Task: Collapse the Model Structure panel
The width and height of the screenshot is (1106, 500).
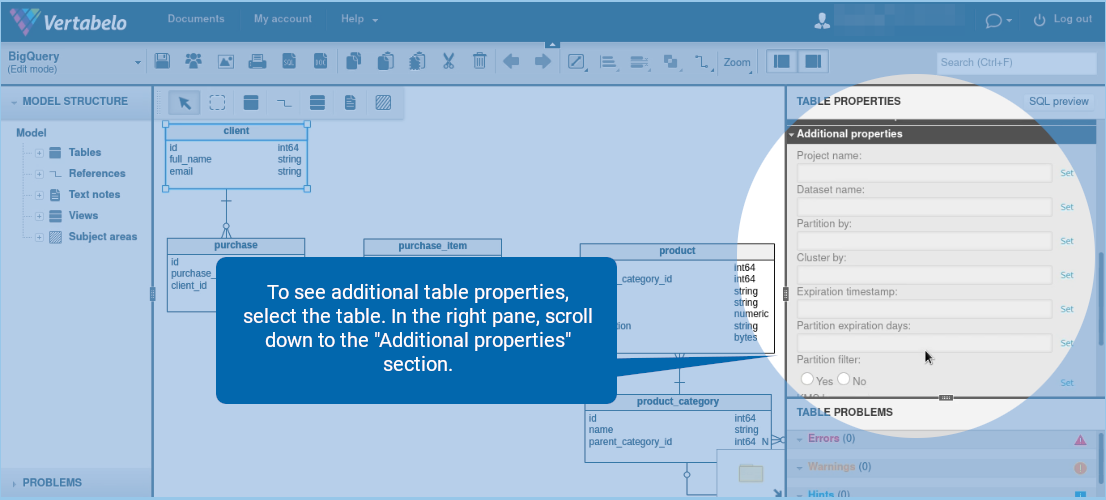Action: pyautogui.click(x=14, y=102)
